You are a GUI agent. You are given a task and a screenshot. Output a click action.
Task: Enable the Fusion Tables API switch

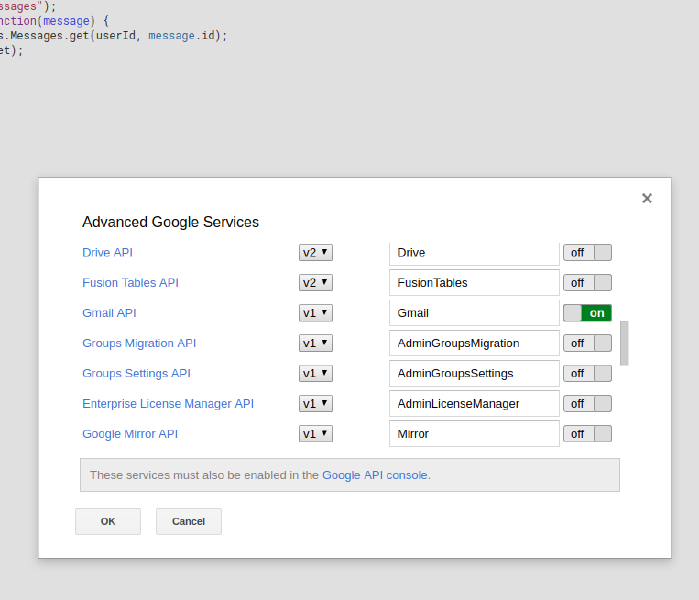point(587,283)
